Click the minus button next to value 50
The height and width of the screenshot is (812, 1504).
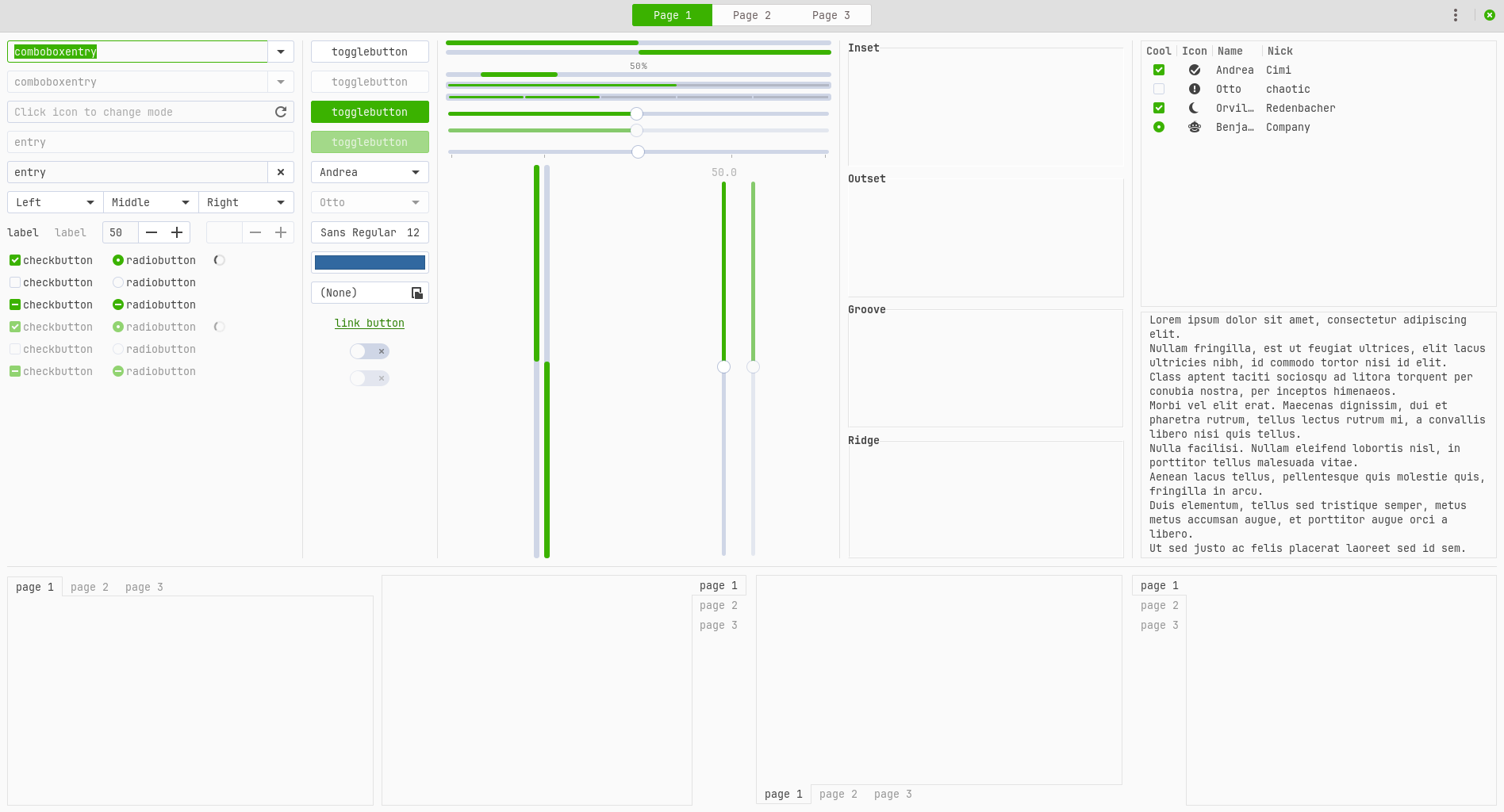[x=152, y=232]
